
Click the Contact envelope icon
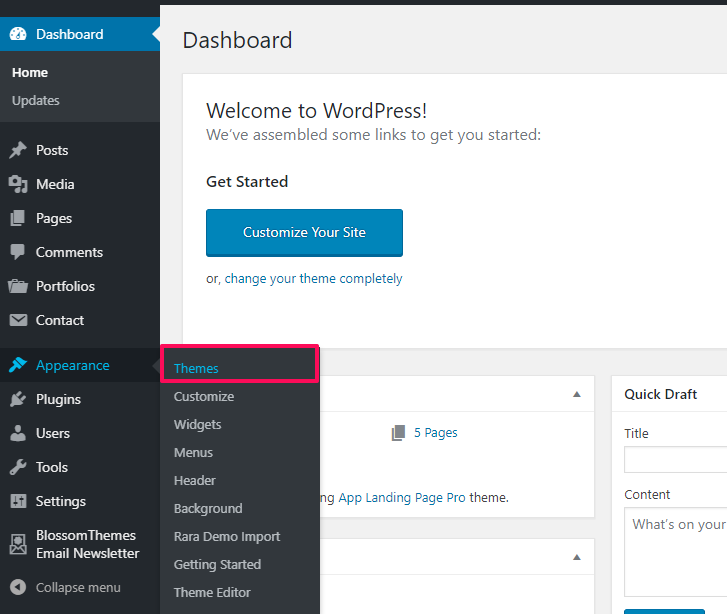[x=18, y=320]
